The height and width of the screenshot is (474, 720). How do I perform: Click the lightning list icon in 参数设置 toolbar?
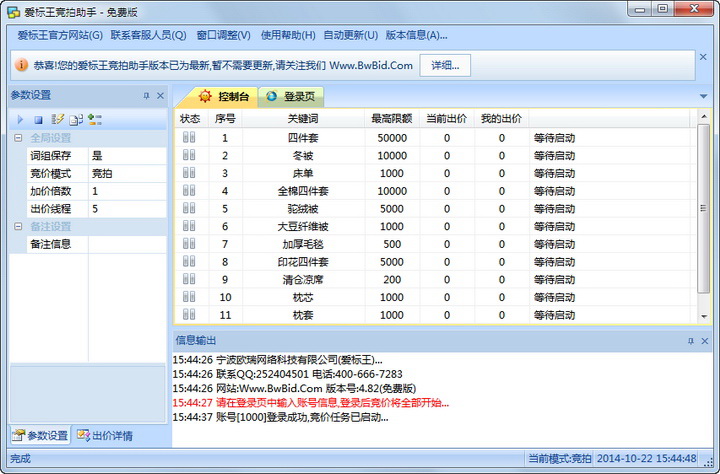[57, 119]
